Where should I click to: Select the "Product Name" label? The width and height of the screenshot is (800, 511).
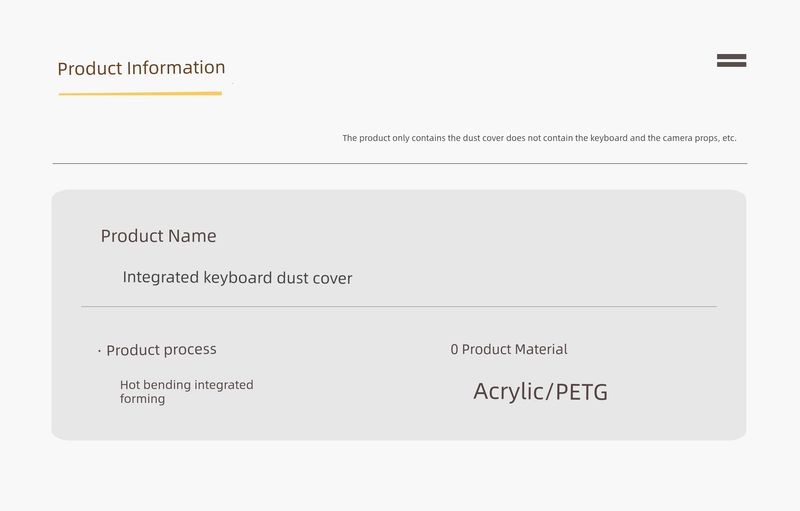coord(158,236)
